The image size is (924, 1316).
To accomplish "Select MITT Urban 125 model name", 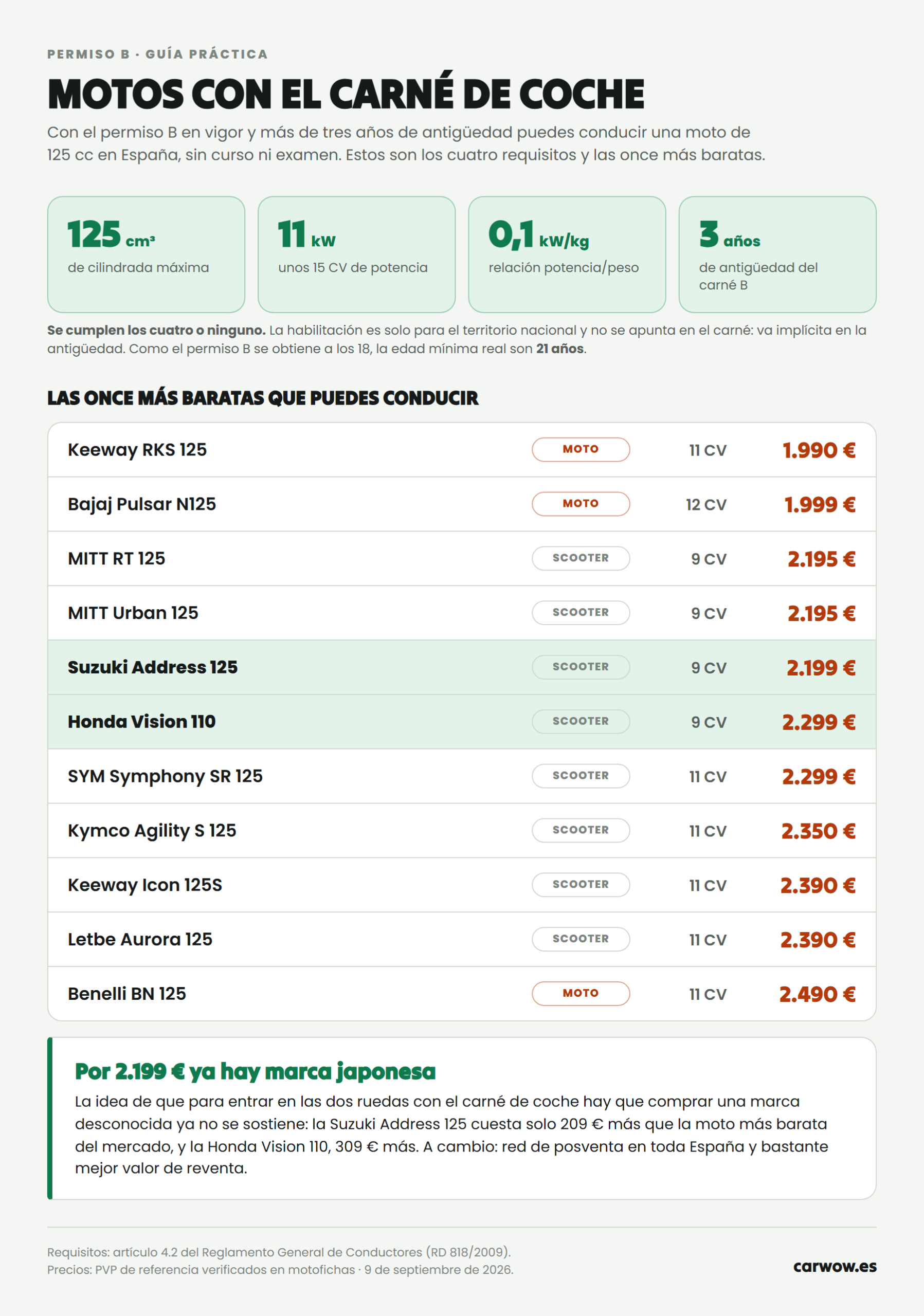I will click(x=133, y=613).
